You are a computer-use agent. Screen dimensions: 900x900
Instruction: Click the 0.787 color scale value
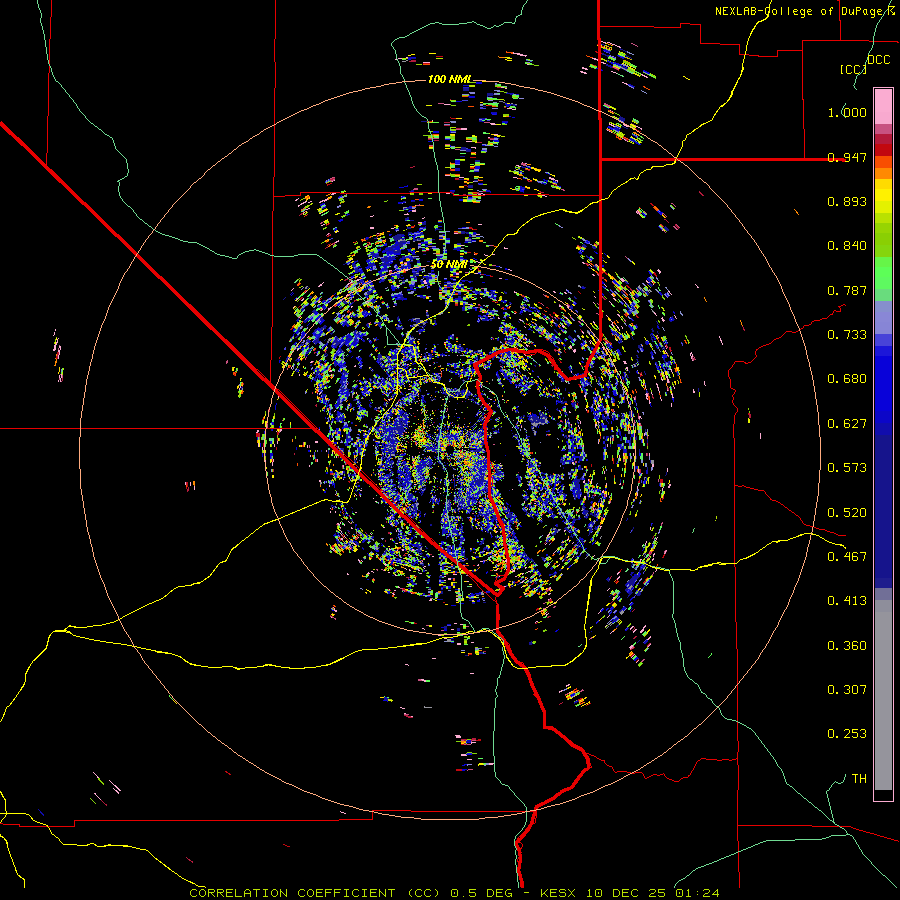tap(847, 290)
